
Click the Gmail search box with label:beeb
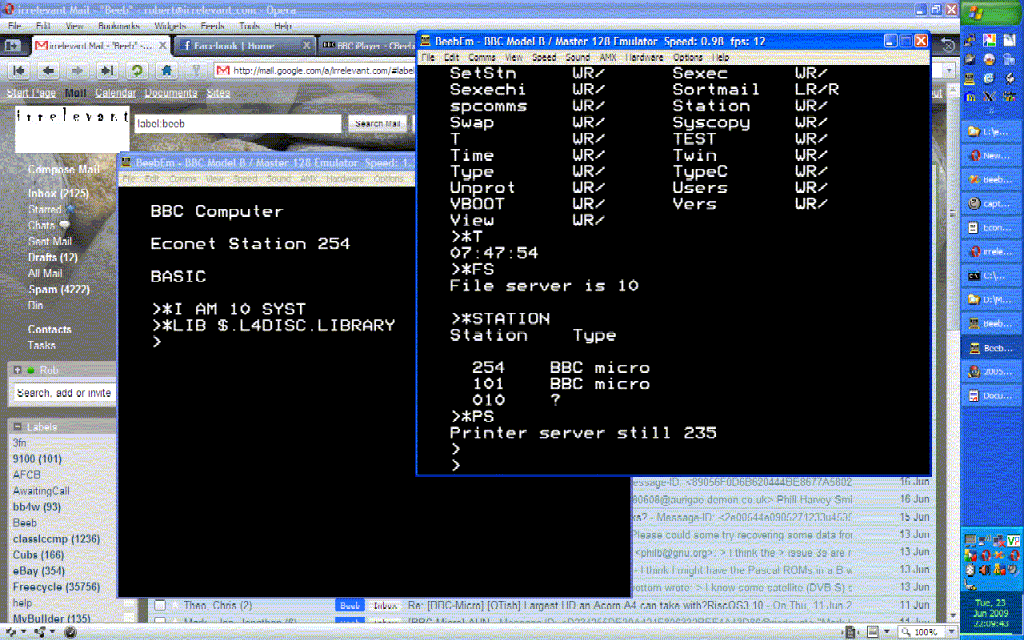[238, 123]
